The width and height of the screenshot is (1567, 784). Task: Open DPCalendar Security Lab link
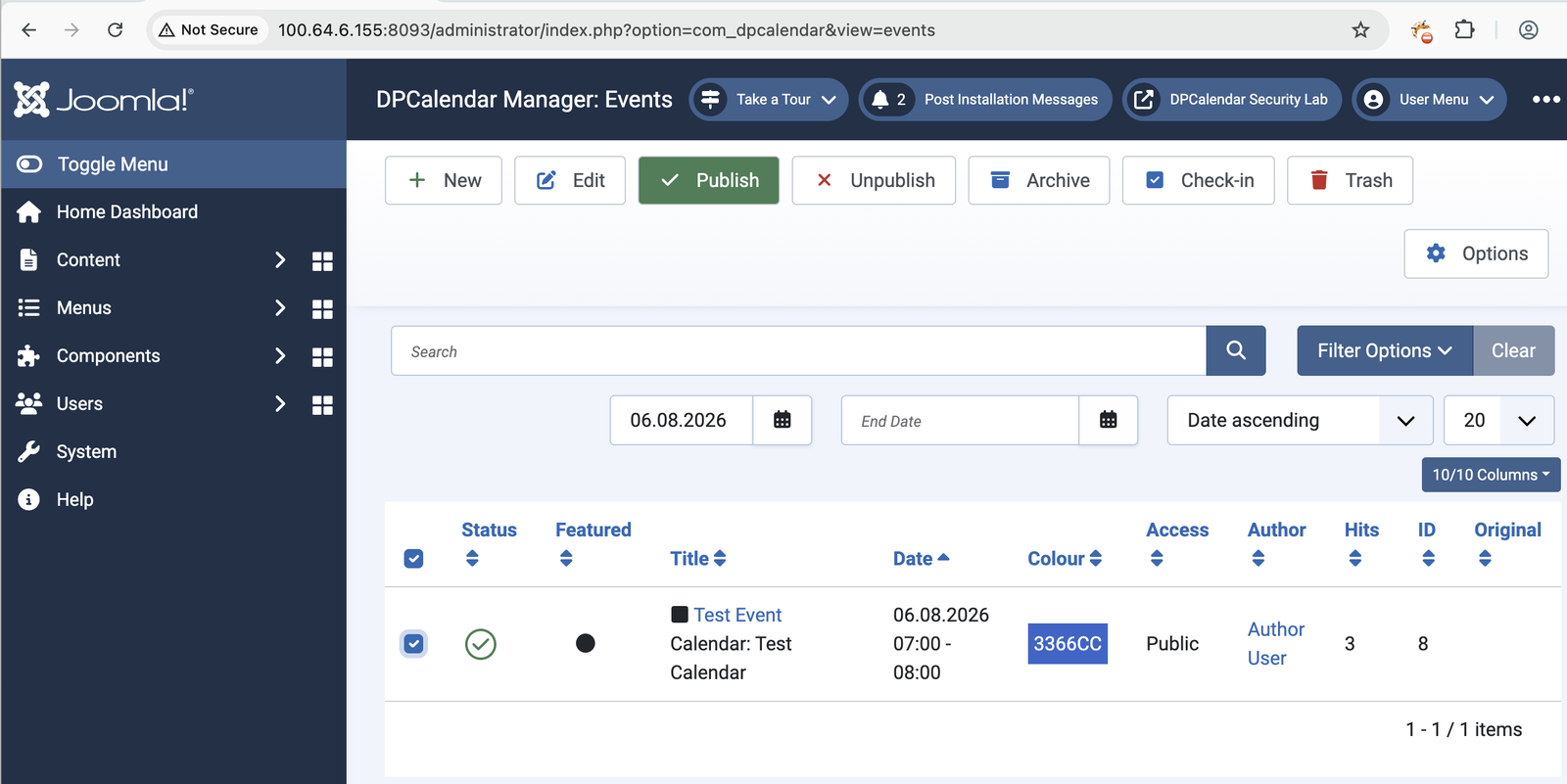pos(1232,99)
